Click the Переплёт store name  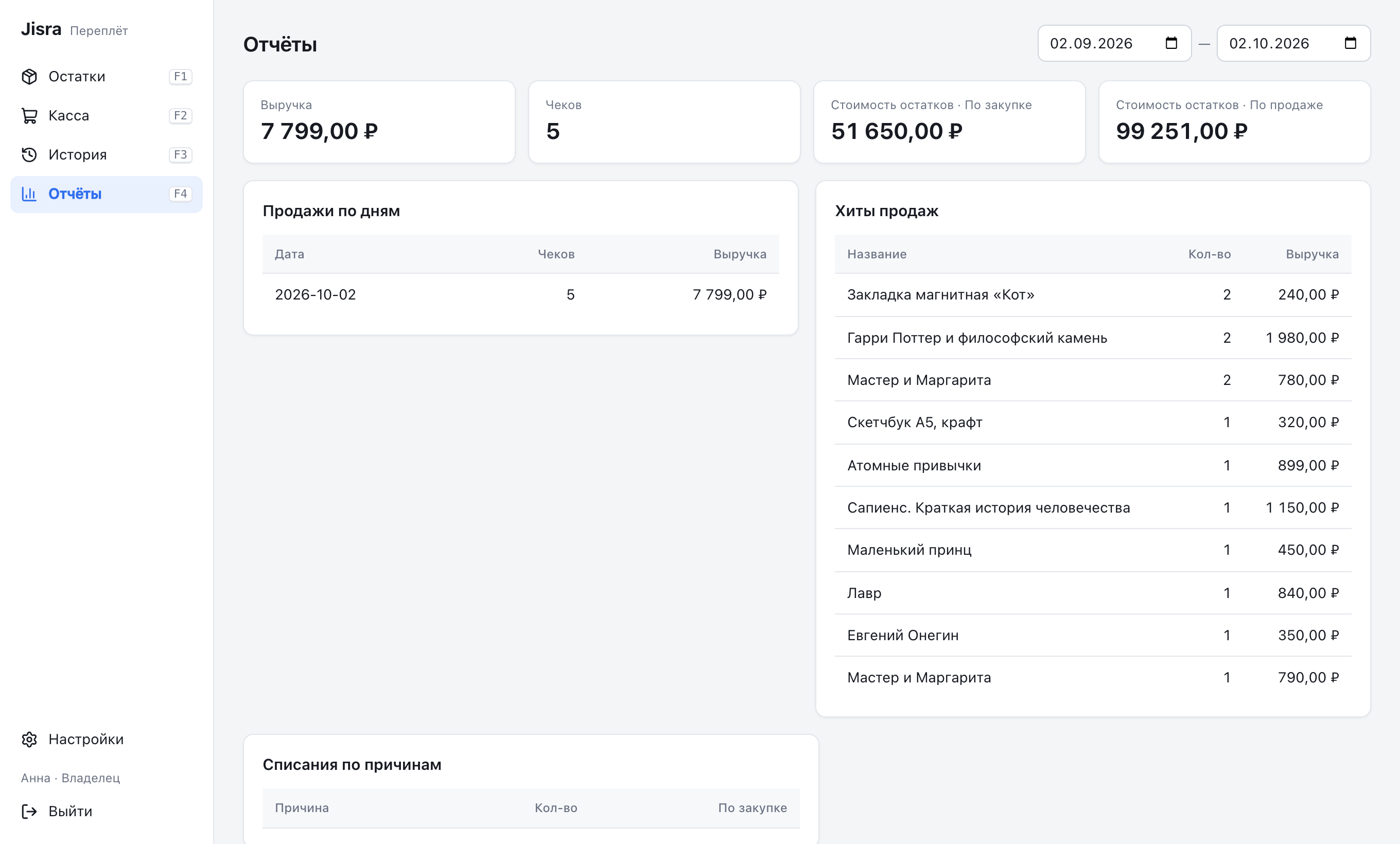click(99, 31)
